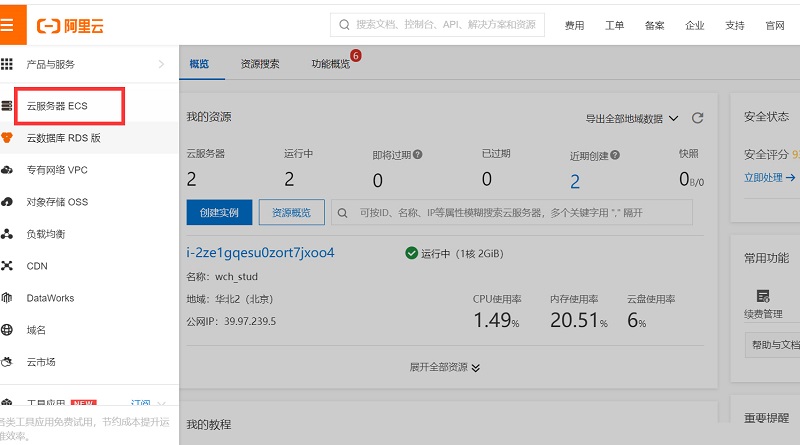Screen dimensions: 800x445
Task: Click the 创建实例 button
Action: (x=219, y=212)
